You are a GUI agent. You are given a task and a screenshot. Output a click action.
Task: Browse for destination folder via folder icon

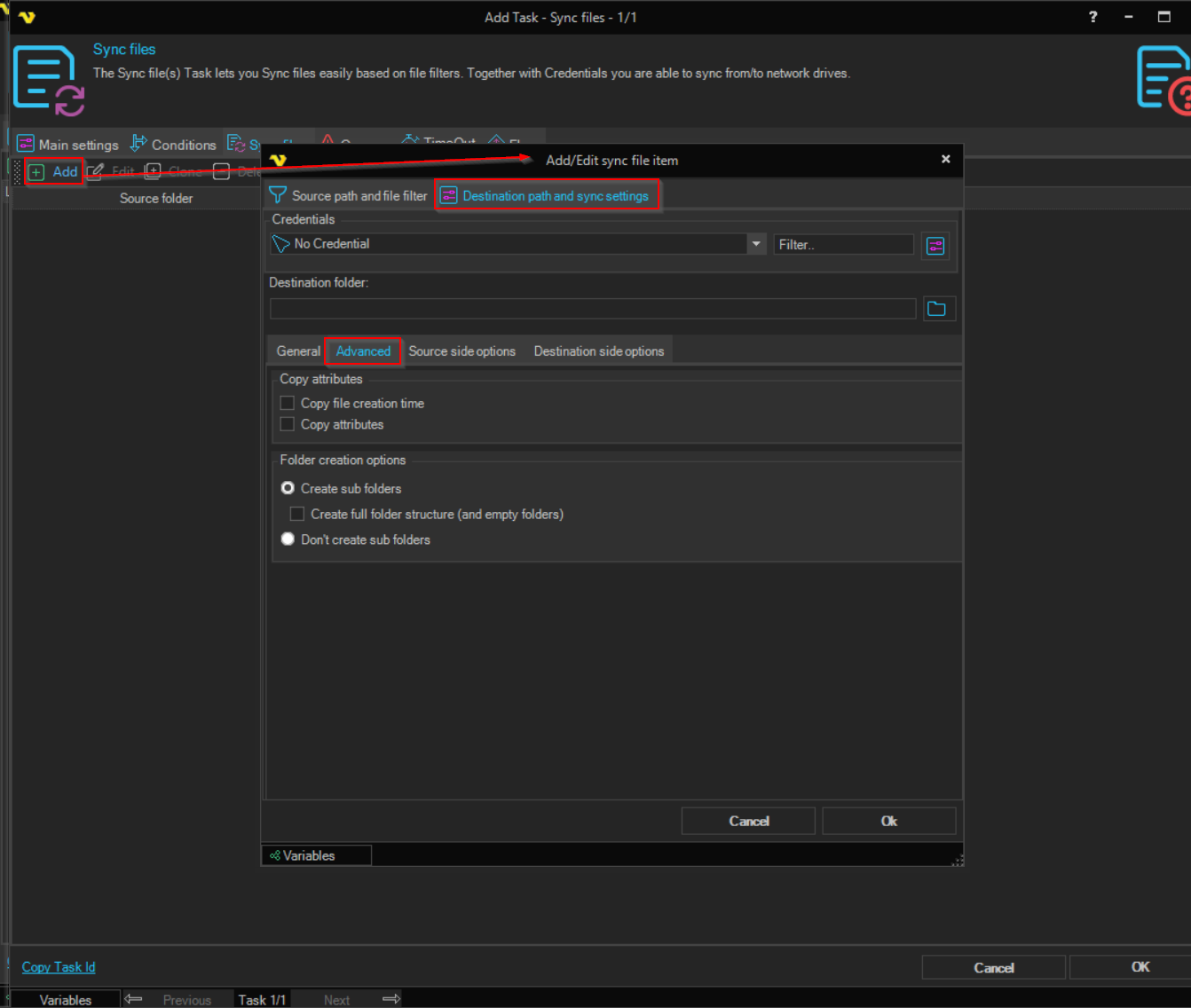[x=936, y=309]
